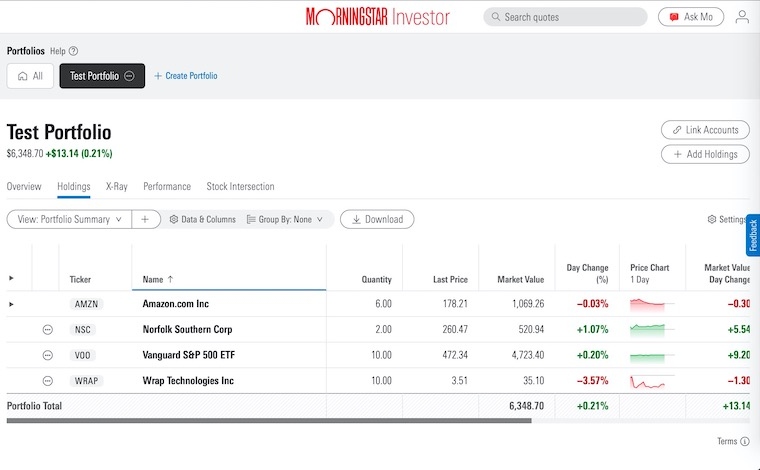Switch to the Performance tab
The image size is (760, 470).
pos(167,186)
